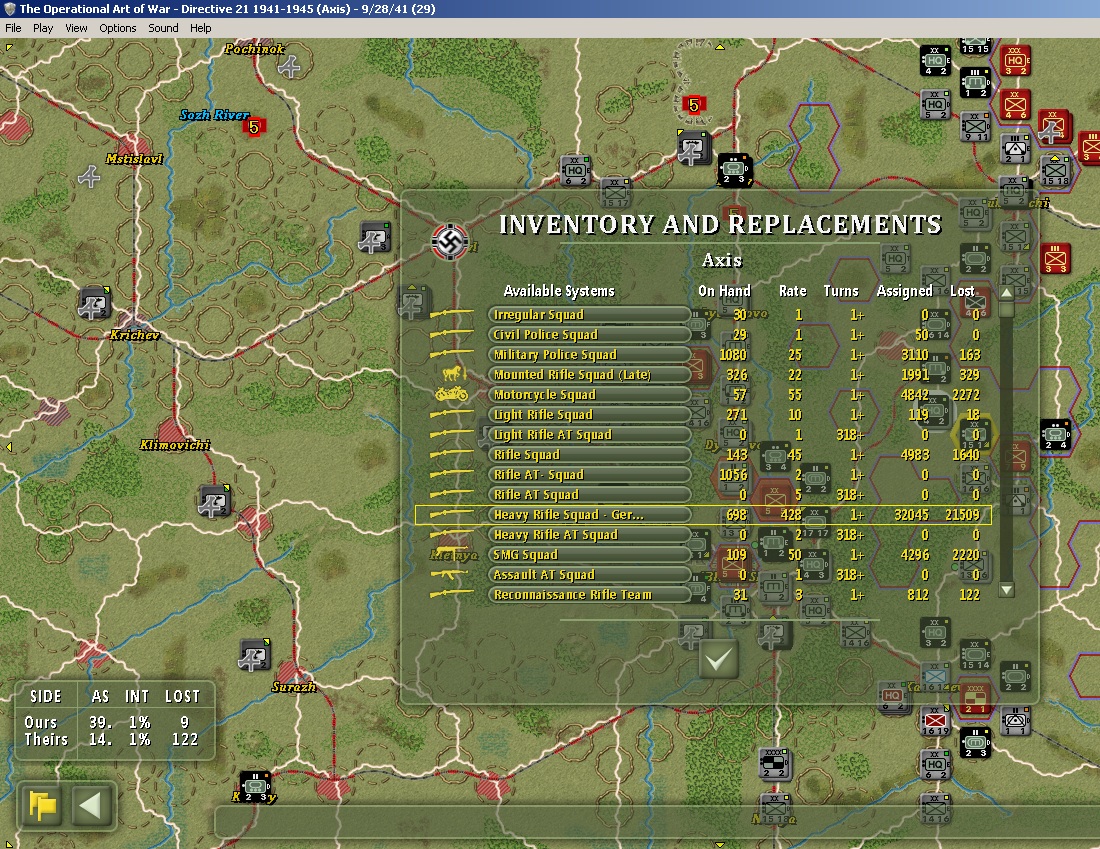Select the Rifle Squad entry
Screen dimensions: 1100x849
[x=589, y=455]
